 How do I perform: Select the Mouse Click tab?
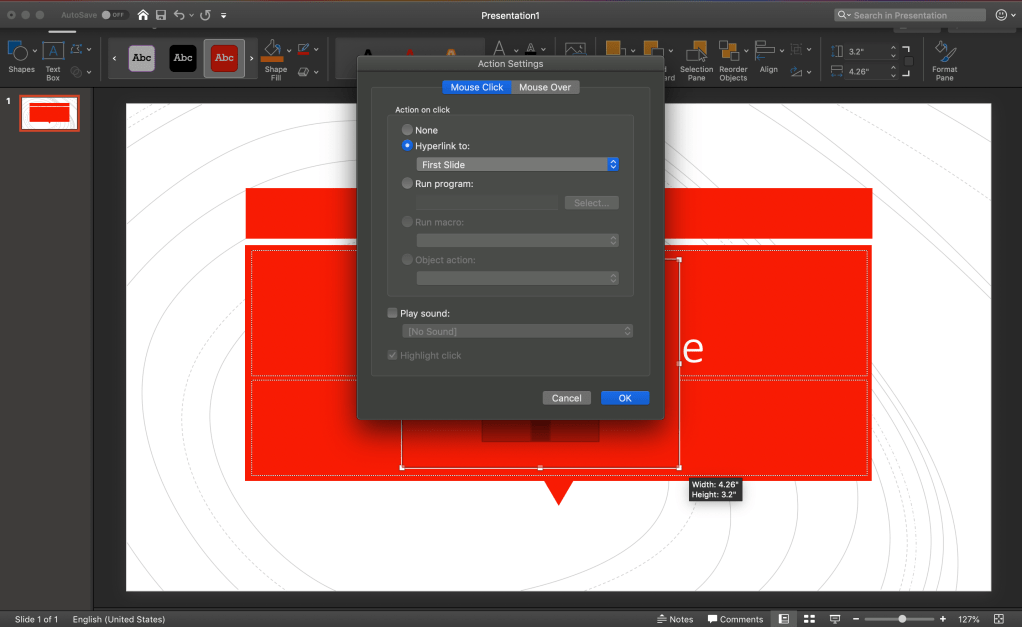pos(477,87)
